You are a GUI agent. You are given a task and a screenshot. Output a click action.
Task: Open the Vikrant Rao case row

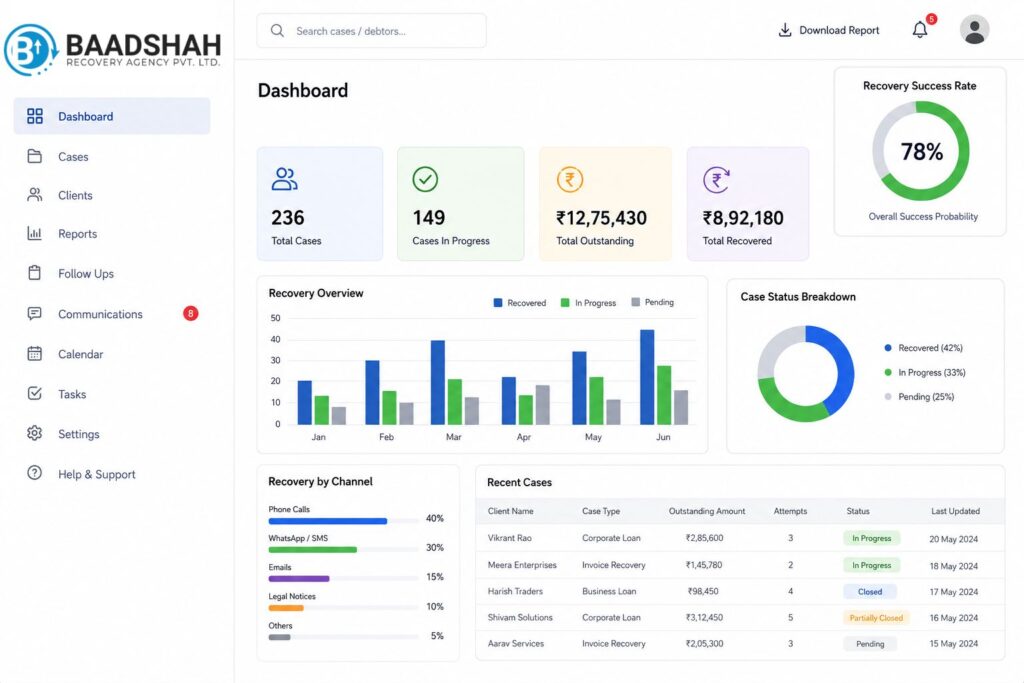[x=740, y=539]
